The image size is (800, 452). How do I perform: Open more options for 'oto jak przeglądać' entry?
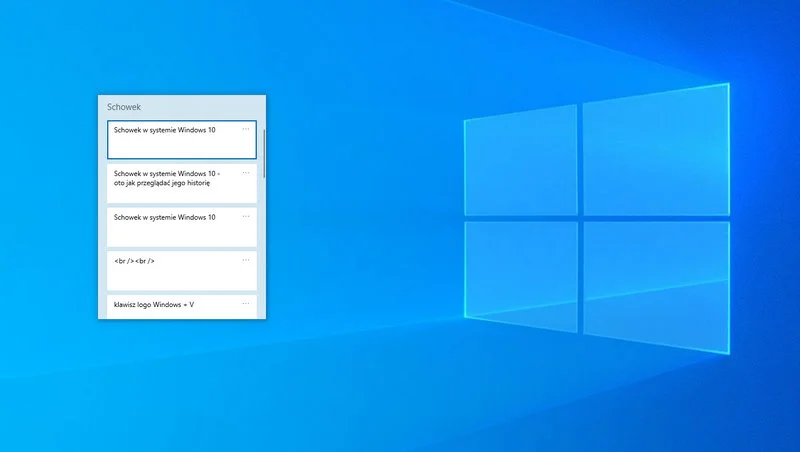[246, 173]
